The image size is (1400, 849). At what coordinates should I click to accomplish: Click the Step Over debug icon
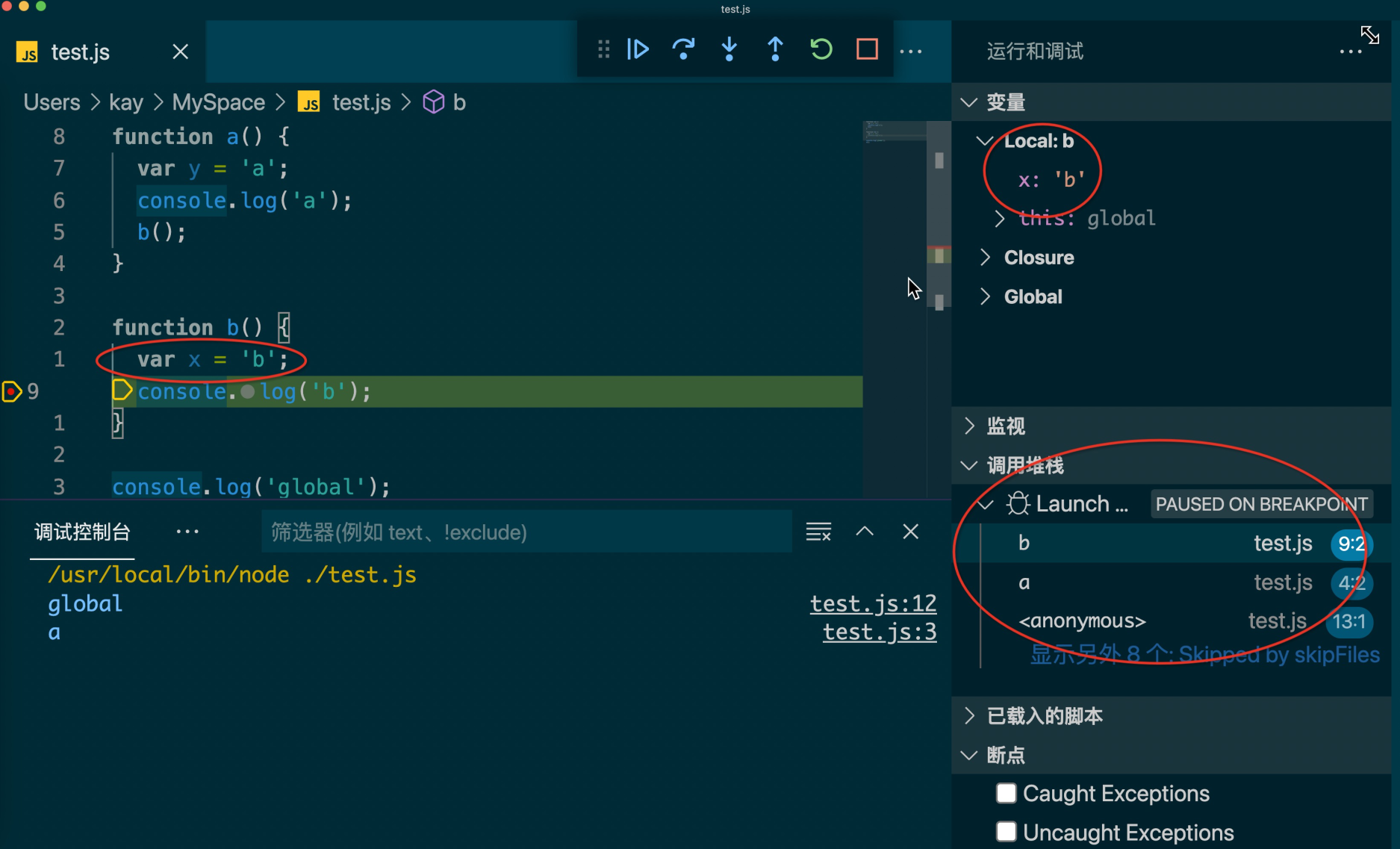point(683,49)
